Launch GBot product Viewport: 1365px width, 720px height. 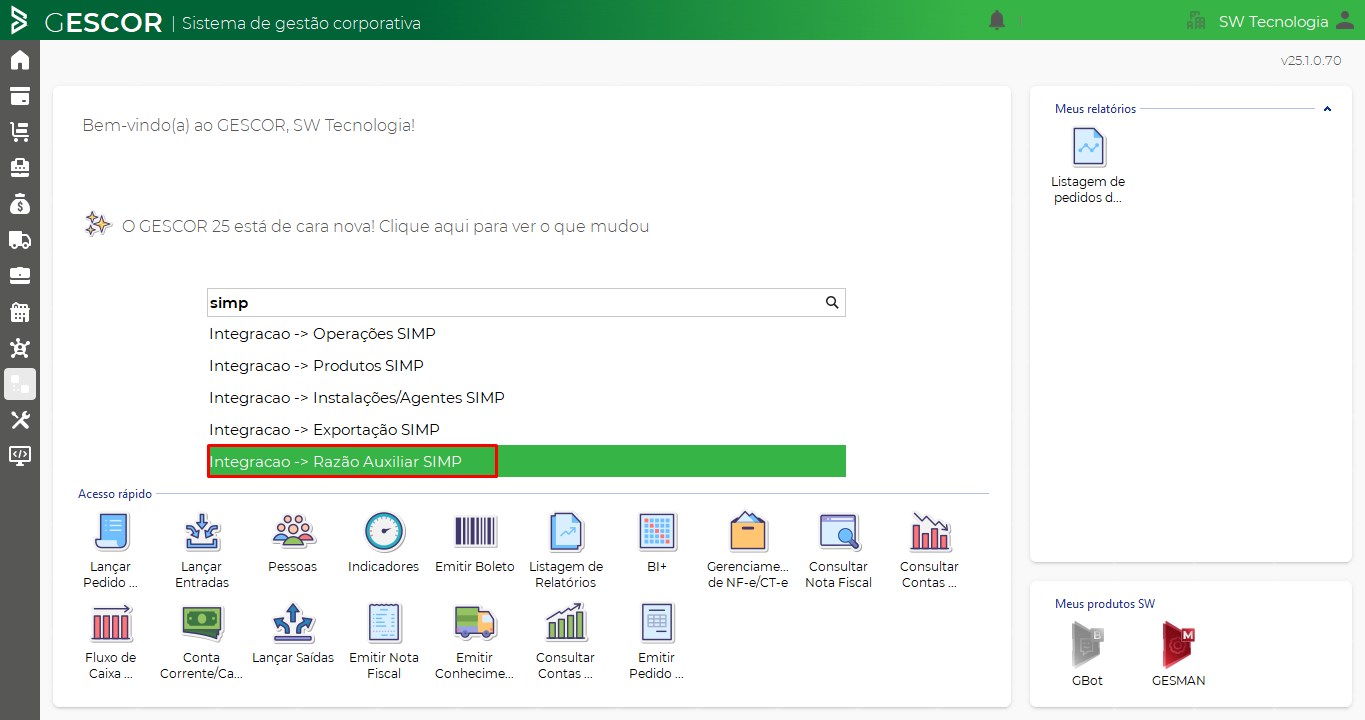pyautogui.click(x=1086, y=654)
